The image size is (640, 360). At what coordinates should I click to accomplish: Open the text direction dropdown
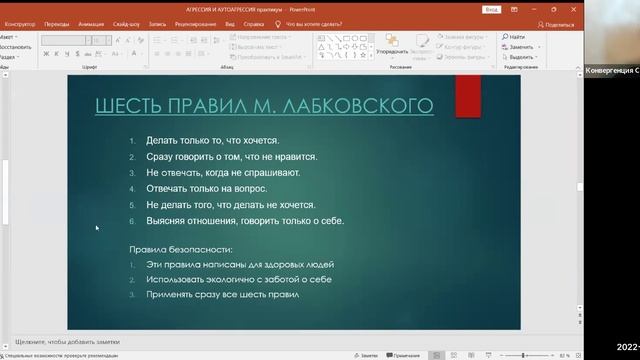coord(261,37)
